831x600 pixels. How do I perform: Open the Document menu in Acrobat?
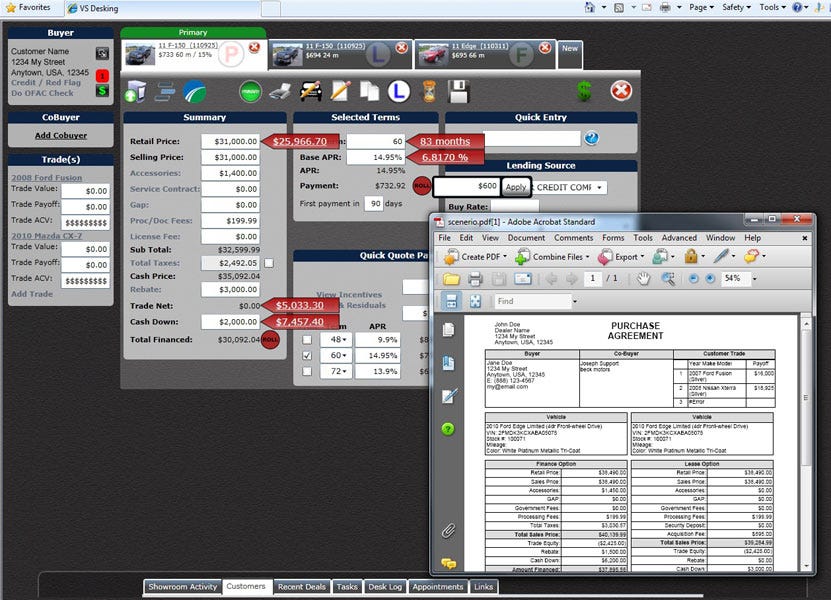(526, 238)
